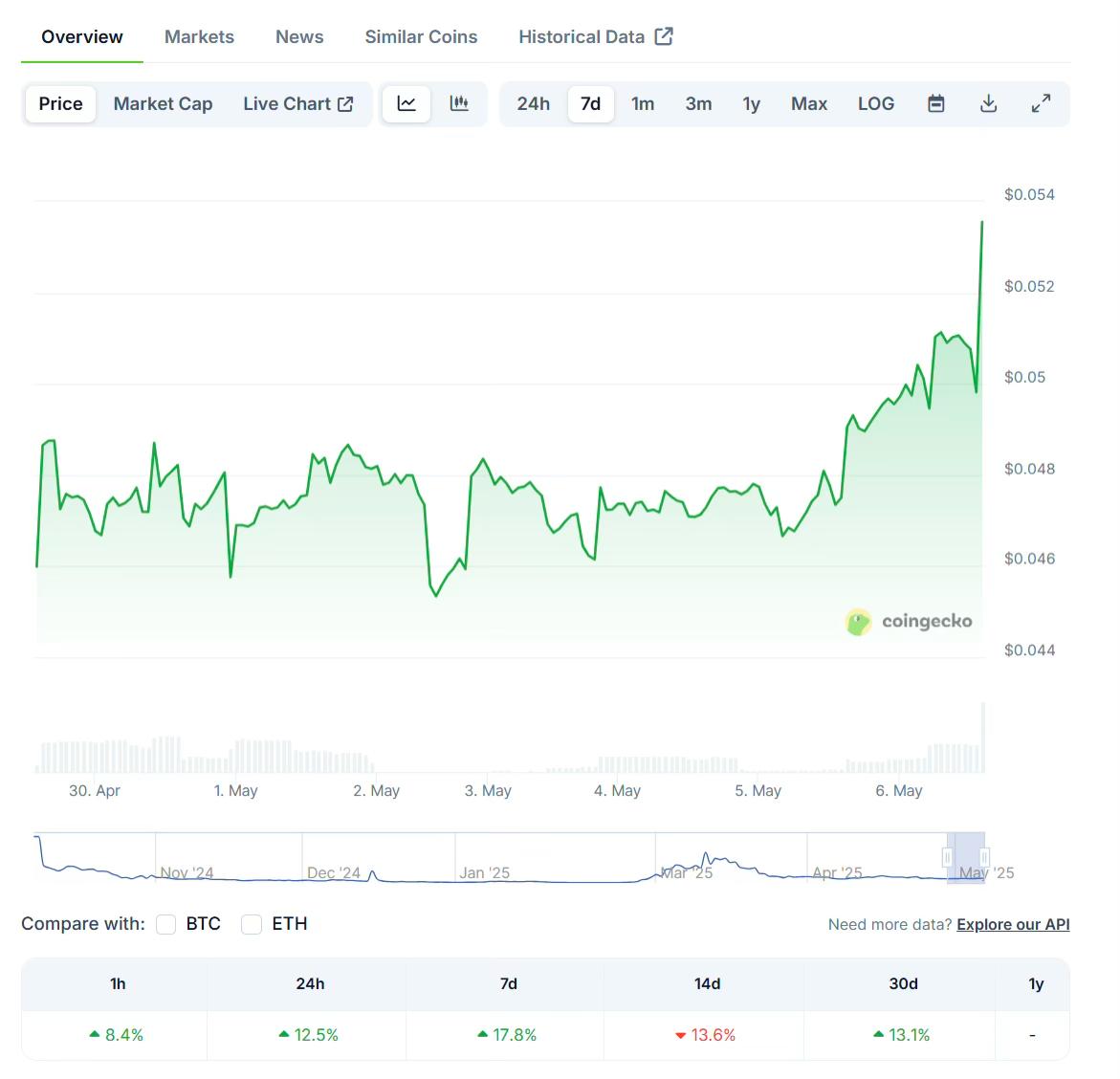Choose the Max time range
This screenshot has height=1079, width=1120.
(808, 103)
